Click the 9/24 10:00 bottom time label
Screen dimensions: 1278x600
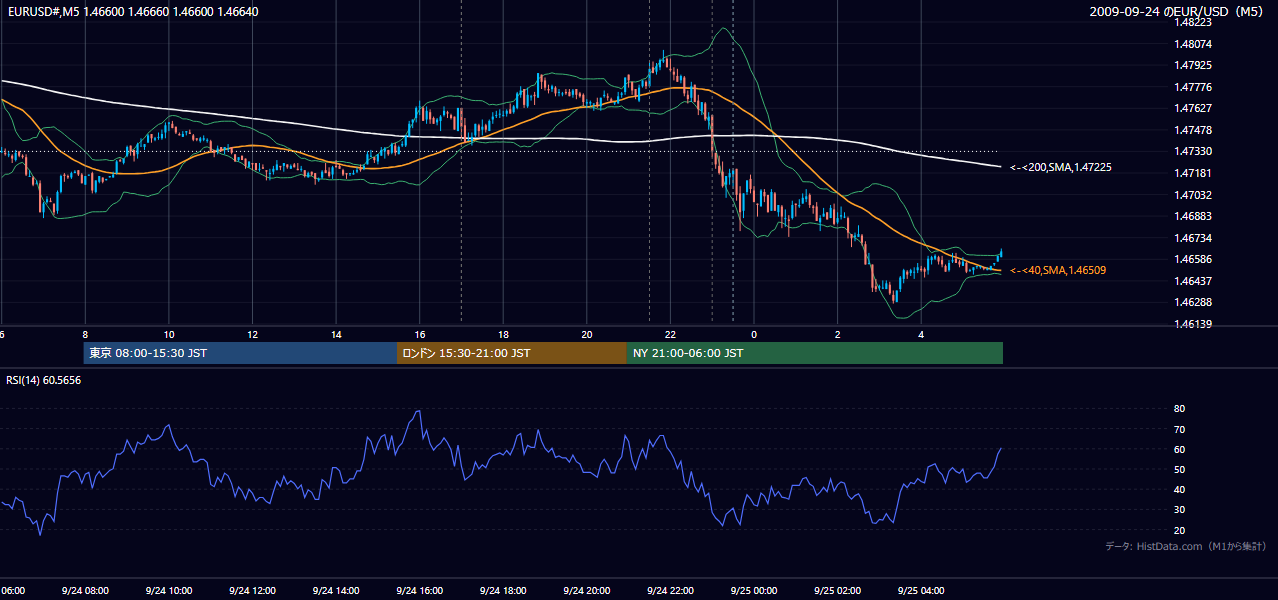click(169, 591)
